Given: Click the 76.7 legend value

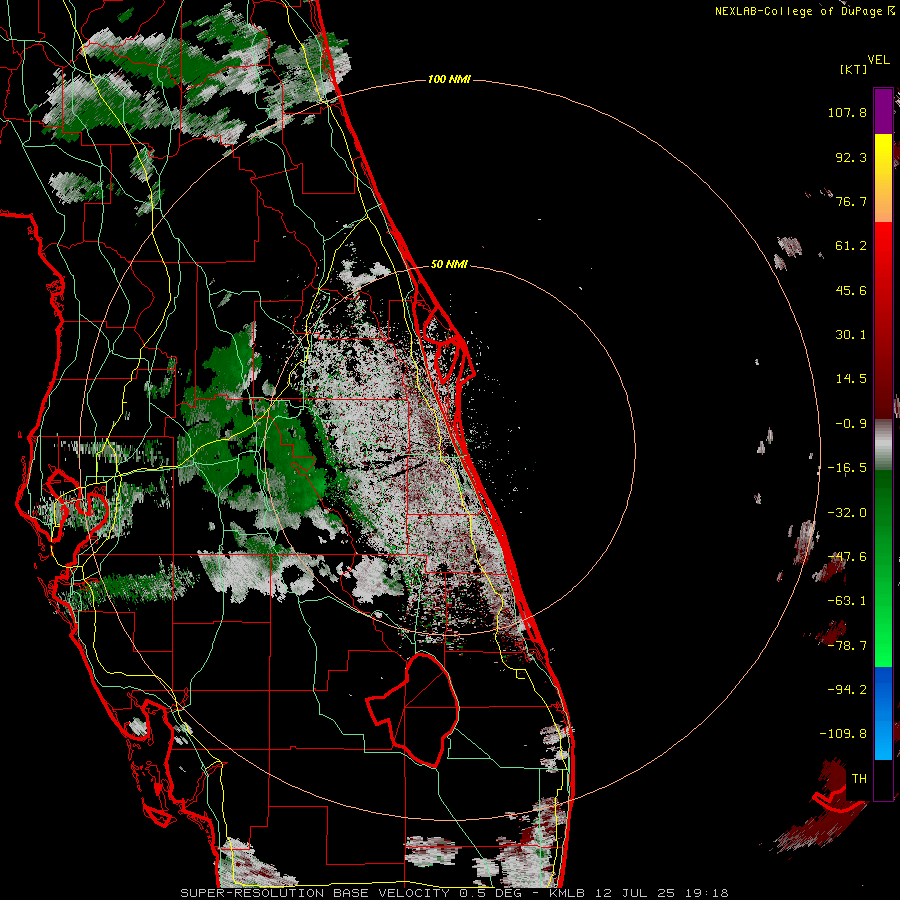Looking at the screenshot, I should (851, 201).
